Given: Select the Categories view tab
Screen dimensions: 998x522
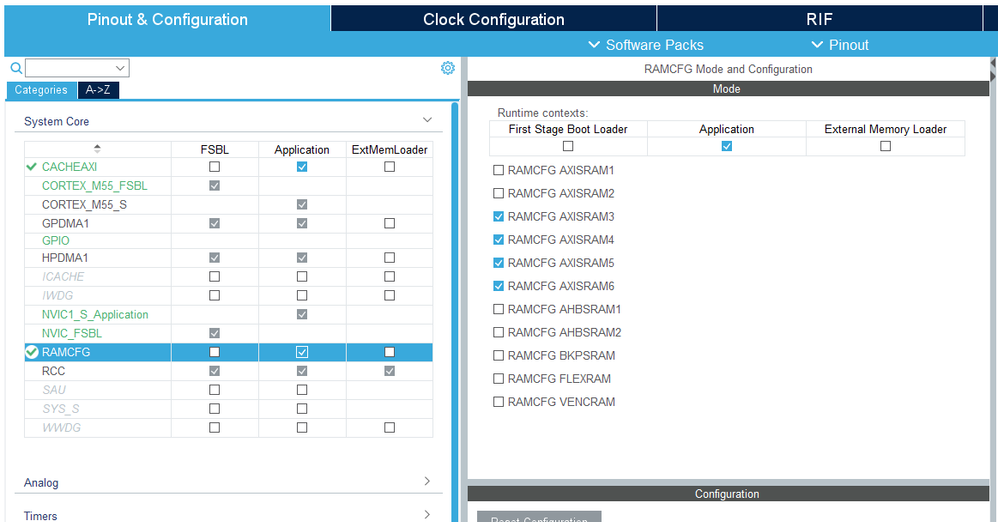Looking at the screenshot, I should (x=41, y=90).
